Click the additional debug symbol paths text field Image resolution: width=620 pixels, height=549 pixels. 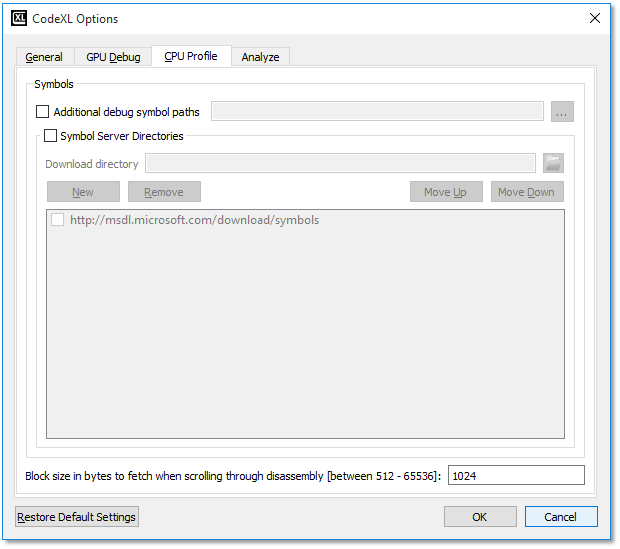377,111
